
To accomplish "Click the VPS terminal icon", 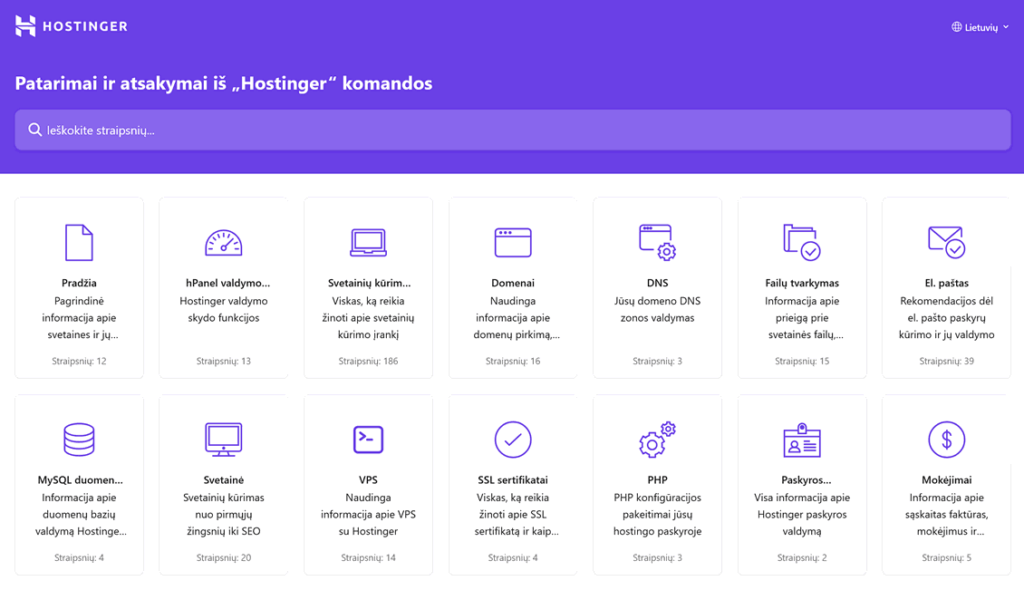I will pyautogui.click(x=368, y=439).
